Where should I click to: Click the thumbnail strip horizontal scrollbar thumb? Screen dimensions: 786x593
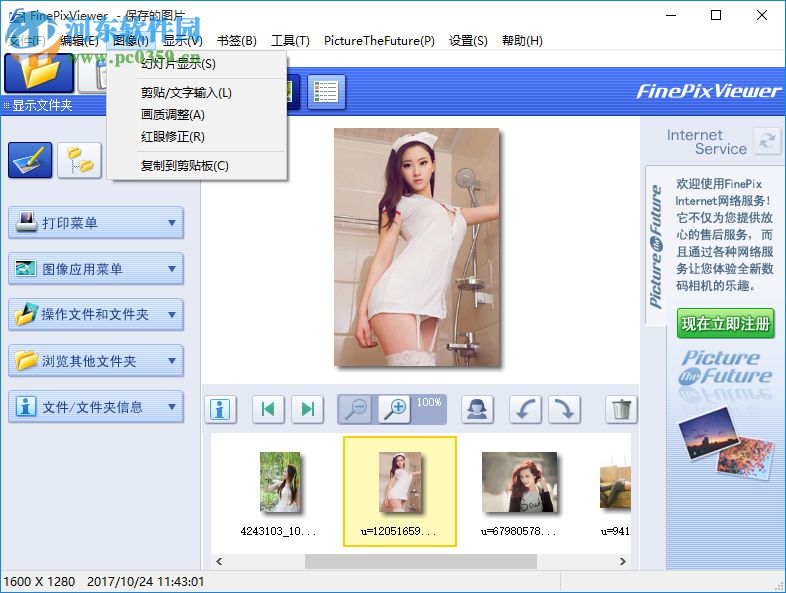tap(421, 561)
